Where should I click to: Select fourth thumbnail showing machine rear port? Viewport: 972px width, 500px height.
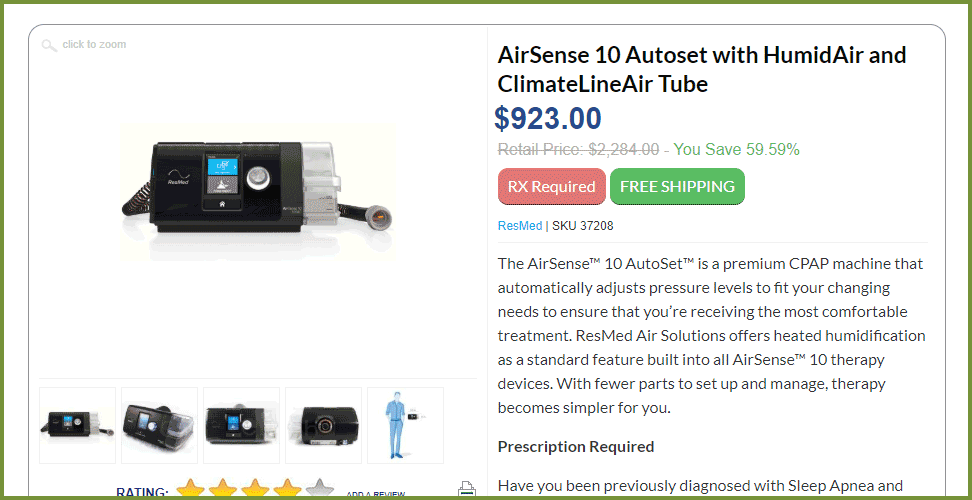click(x=324, y=426)
